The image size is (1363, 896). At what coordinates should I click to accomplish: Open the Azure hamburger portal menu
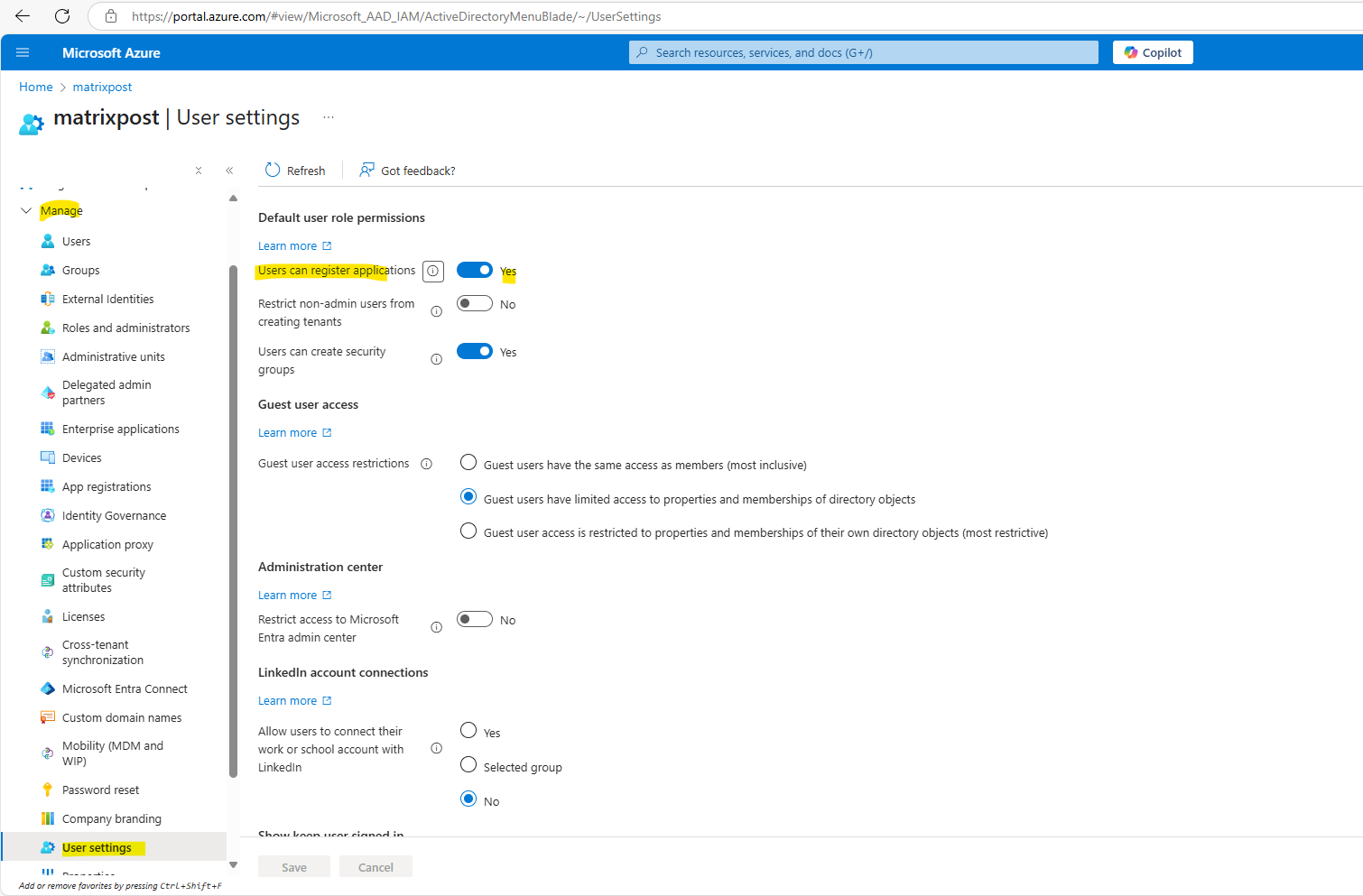(23, 52)
